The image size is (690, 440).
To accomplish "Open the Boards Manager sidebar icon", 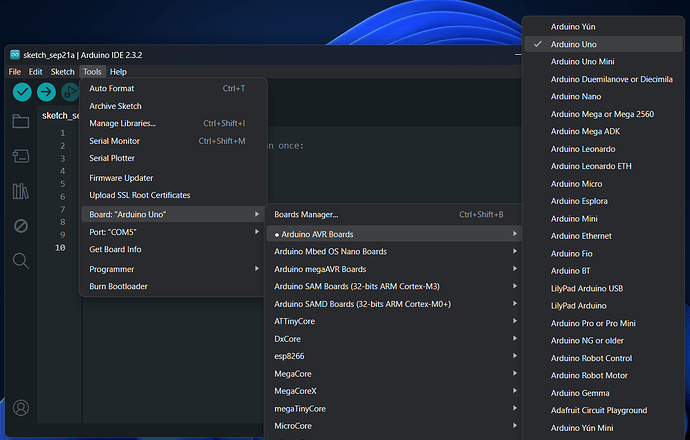I will tap(21, 156).
